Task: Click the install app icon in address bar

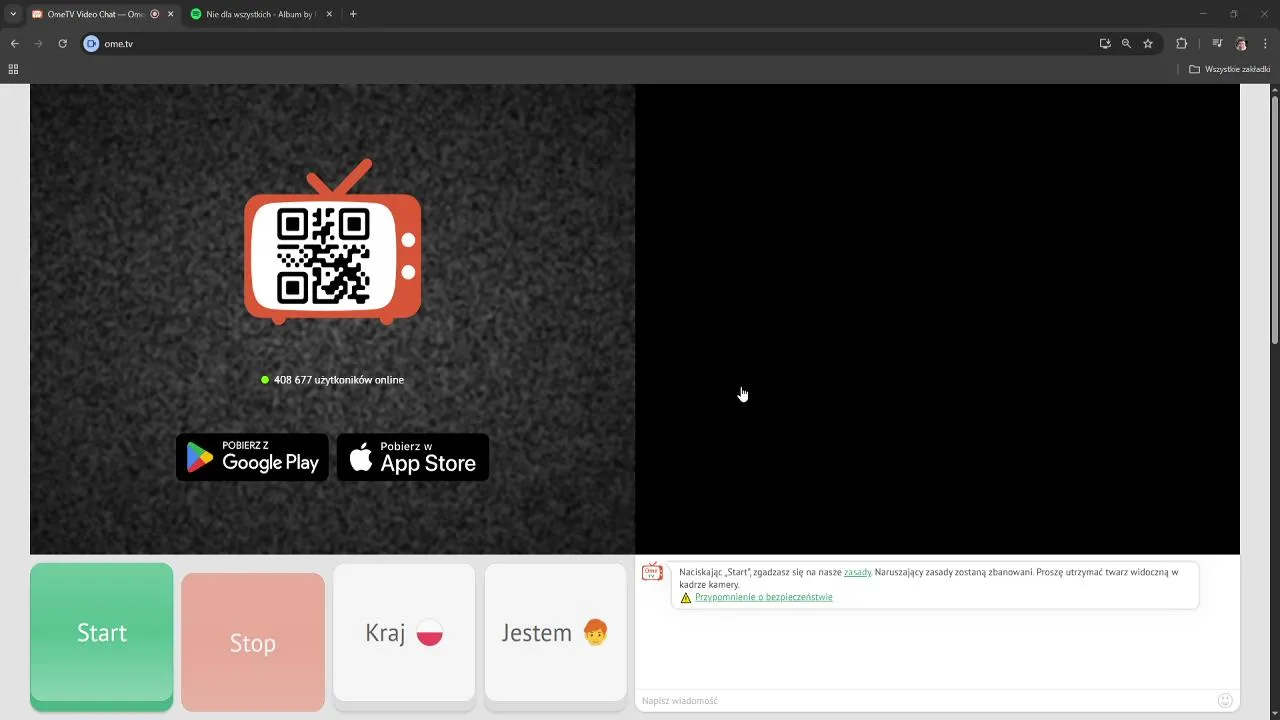Action: tap(1105, 44)
